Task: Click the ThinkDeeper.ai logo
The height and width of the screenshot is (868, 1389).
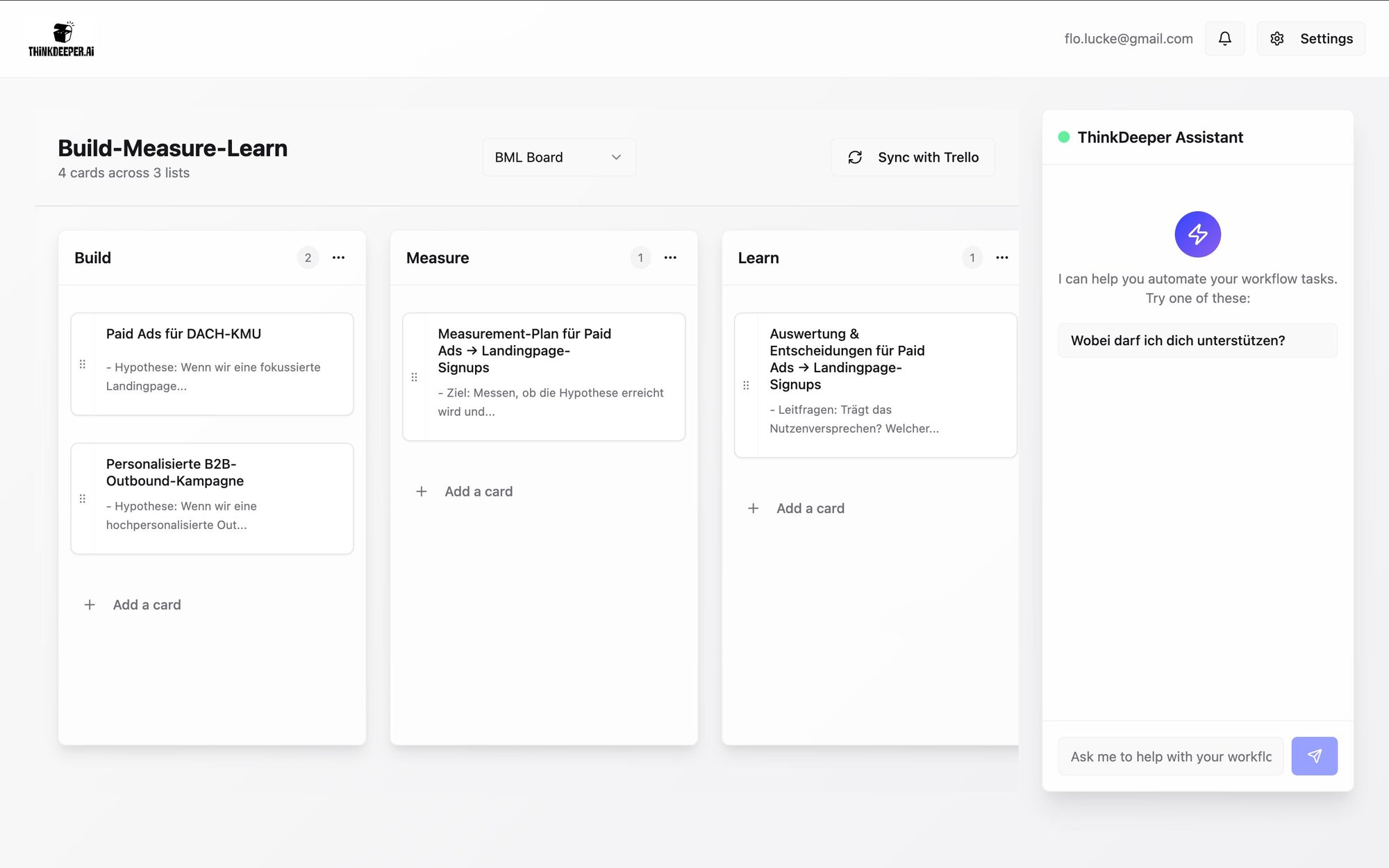Action: pyautogui.click(x=61, y=40)
